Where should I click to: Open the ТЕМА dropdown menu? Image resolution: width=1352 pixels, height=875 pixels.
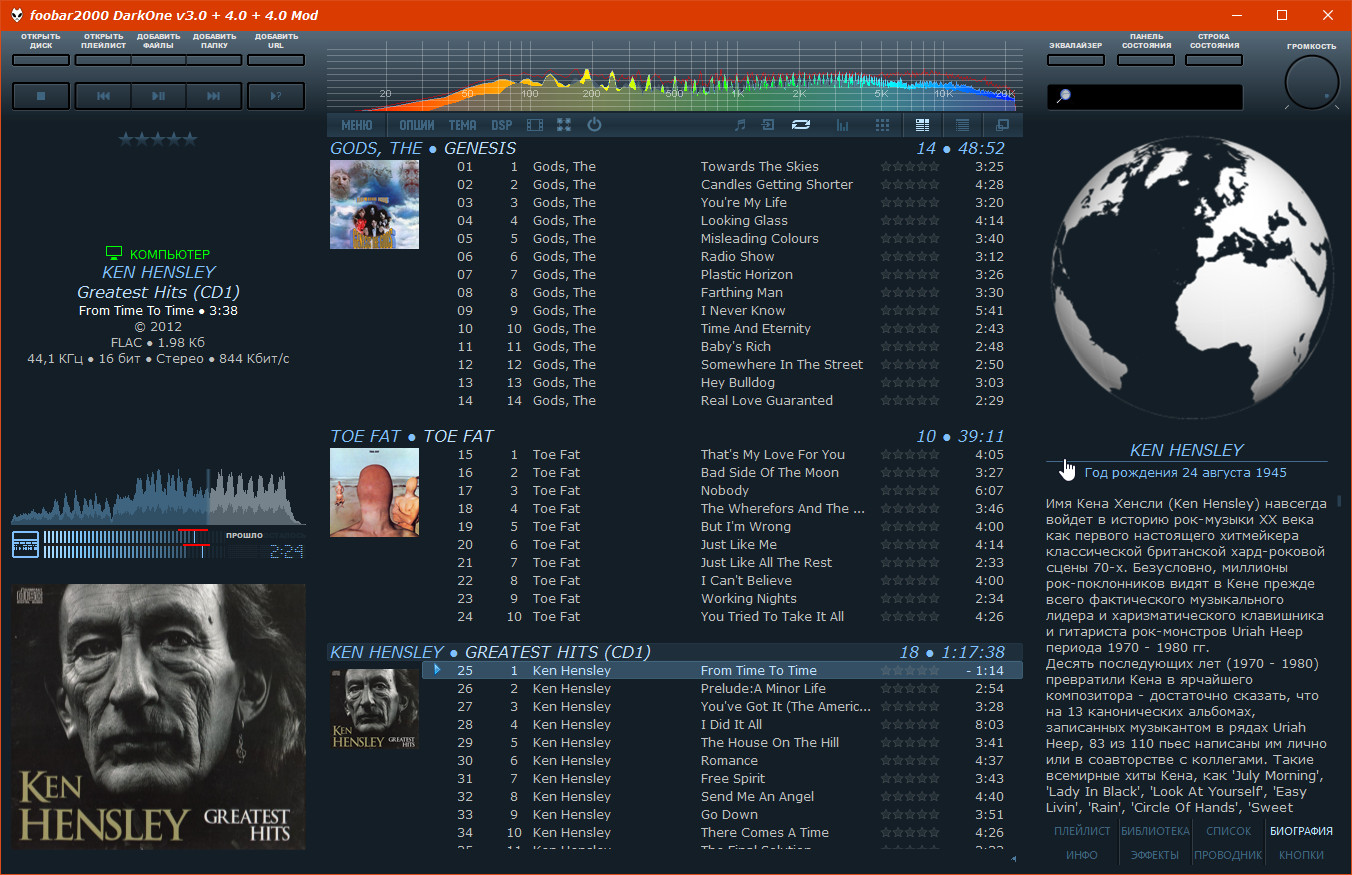(x=462, y=125)
